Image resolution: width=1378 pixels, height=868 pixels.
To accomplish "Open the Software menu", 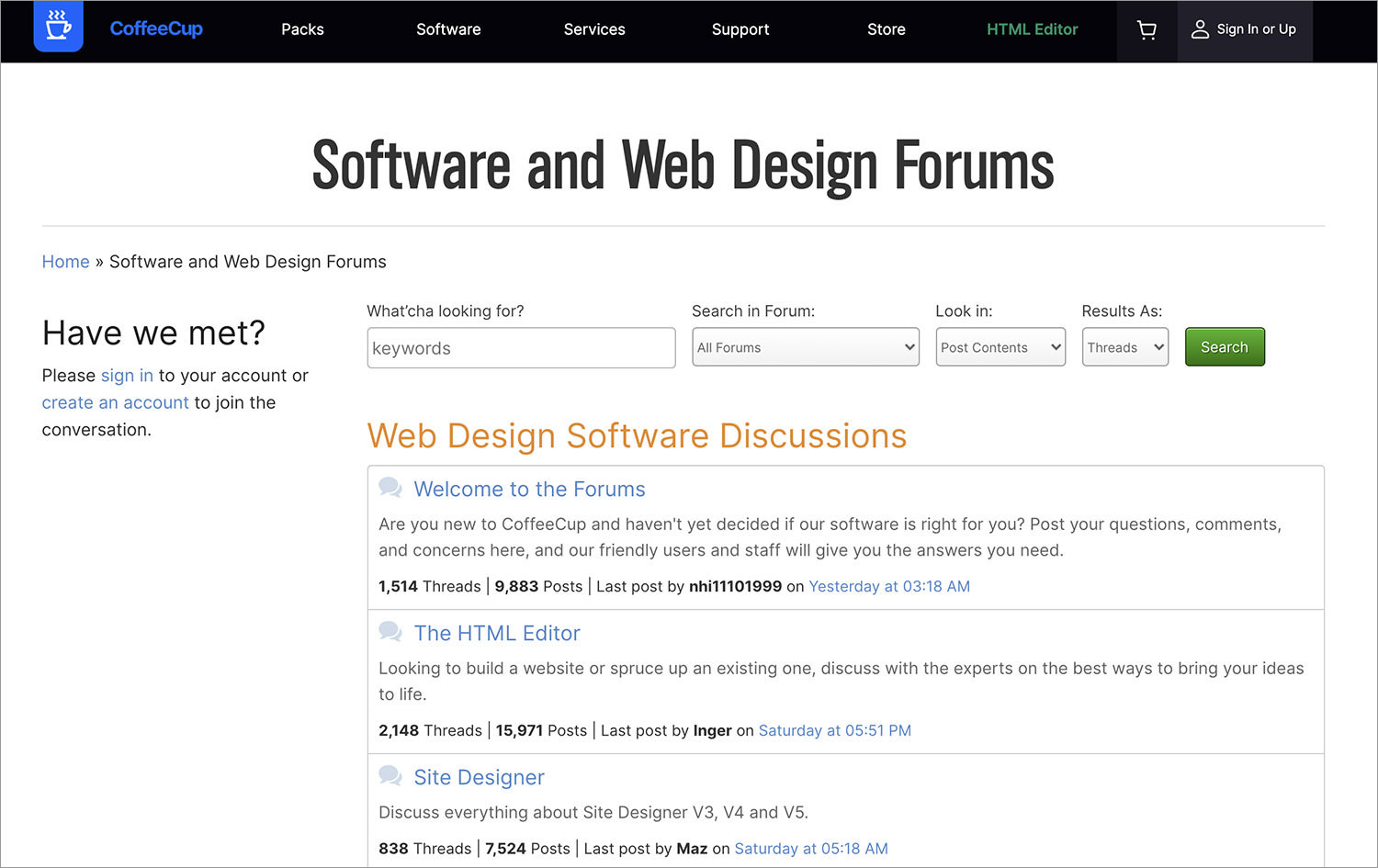I will coord(448,29).
